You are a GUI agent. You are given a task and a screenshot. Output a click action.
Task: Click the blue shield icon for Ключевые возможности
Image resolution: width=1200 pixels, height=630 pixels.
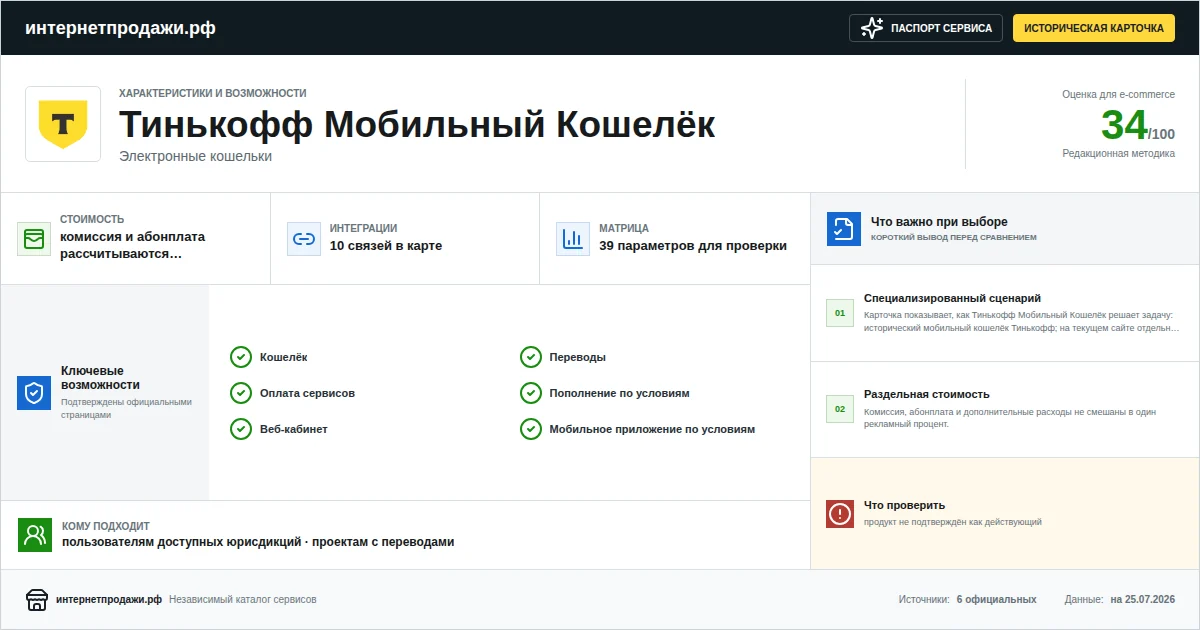[34, 393]
